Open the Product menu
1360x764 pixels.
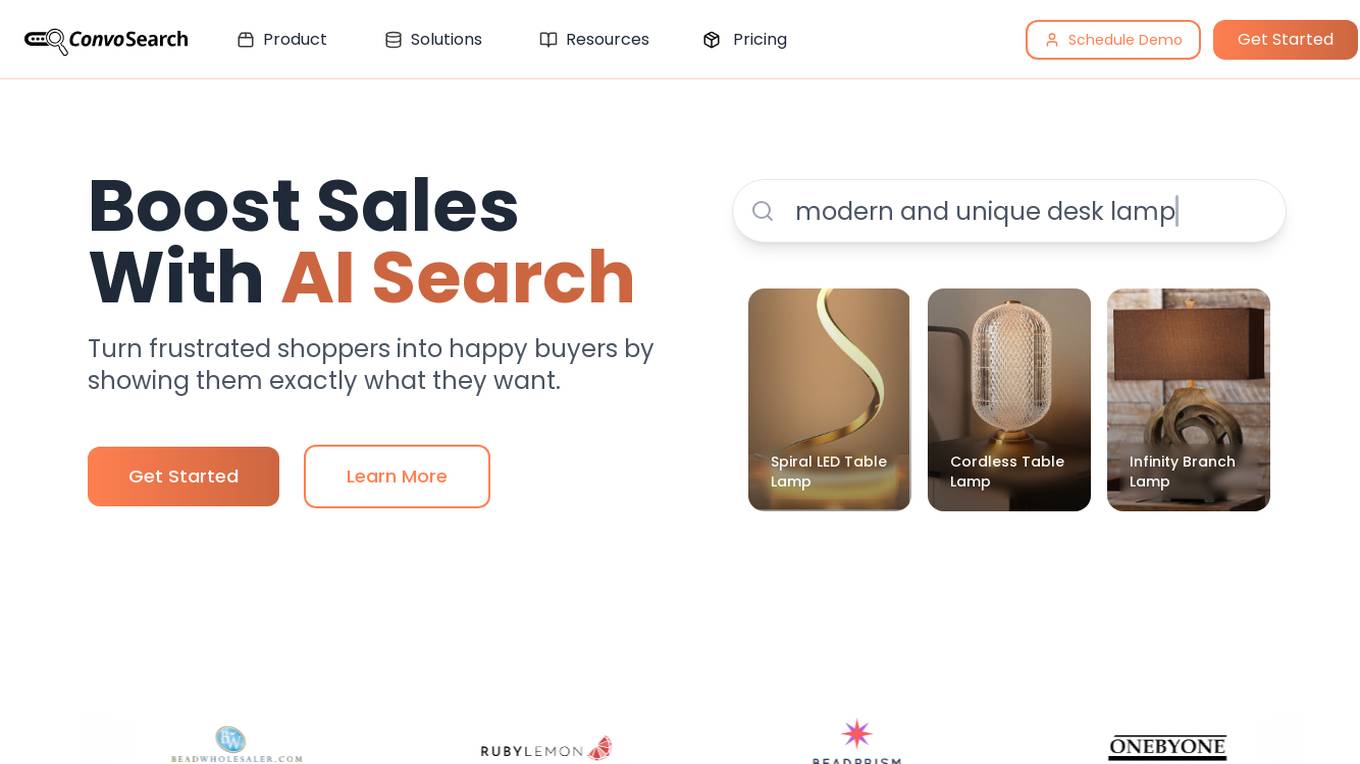[282, 40]
